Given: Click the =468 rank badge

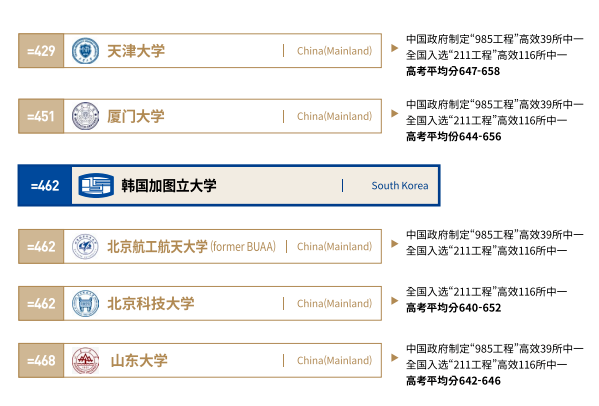Looking at the screenshot, I should click(x=41, y=361).
